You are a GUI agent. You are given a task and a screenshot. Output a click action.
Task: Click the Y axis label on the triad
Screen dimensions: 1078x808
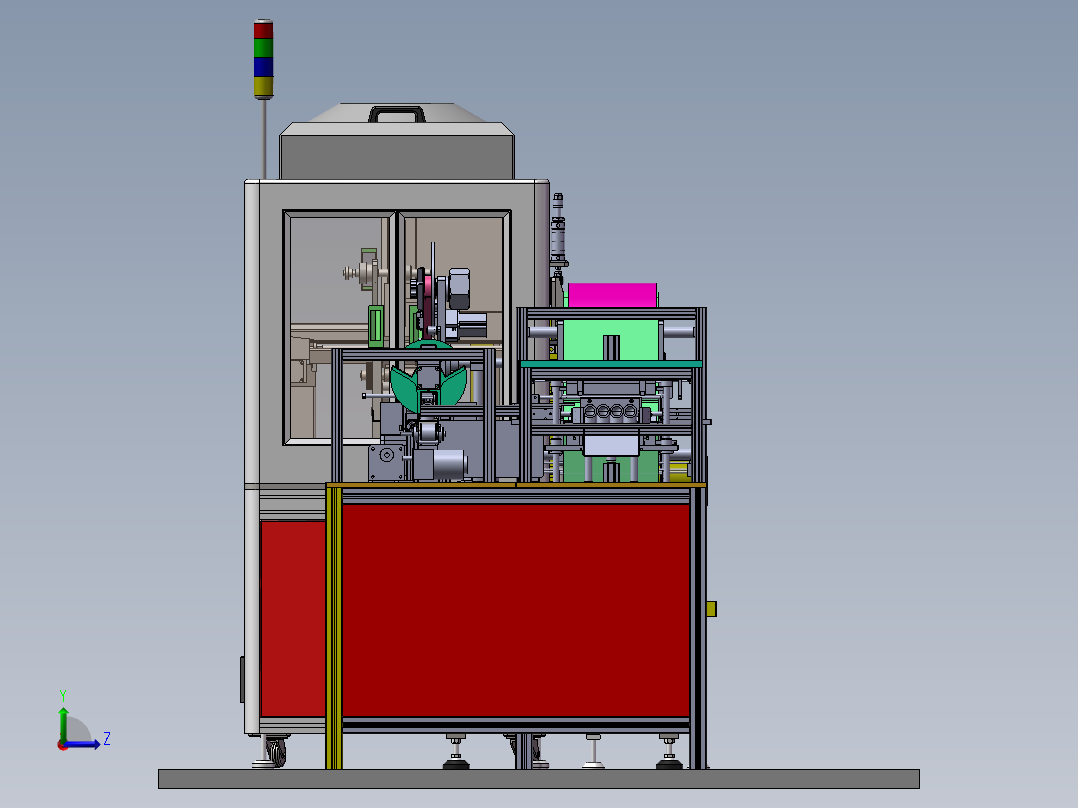63,696
